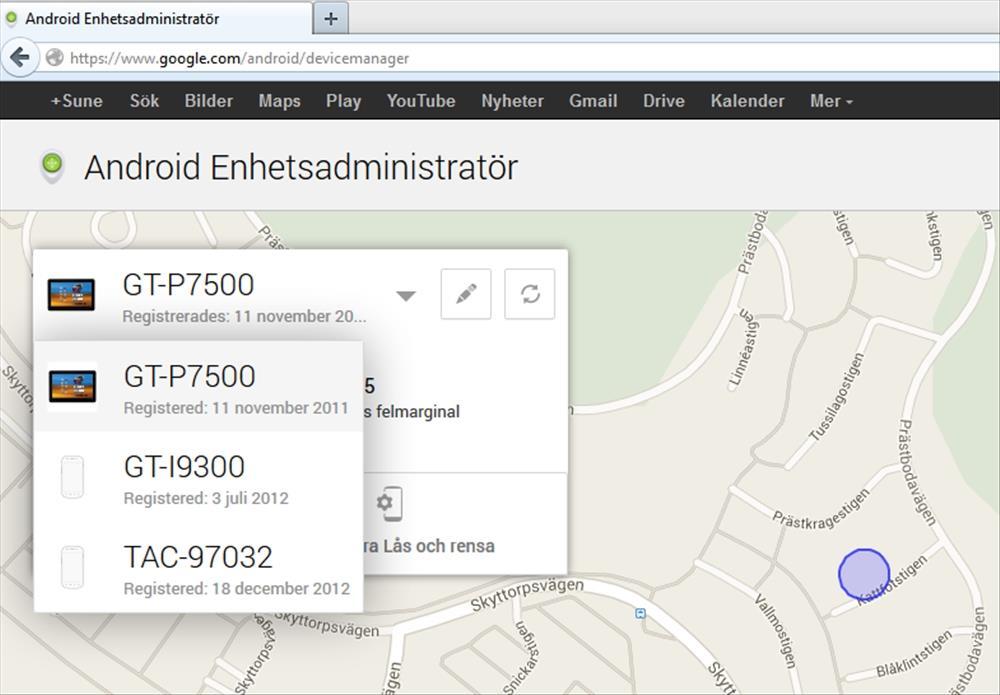Rename device using the pencil icon
This screenshot has width=1000, height=695.
pos(466,294)
